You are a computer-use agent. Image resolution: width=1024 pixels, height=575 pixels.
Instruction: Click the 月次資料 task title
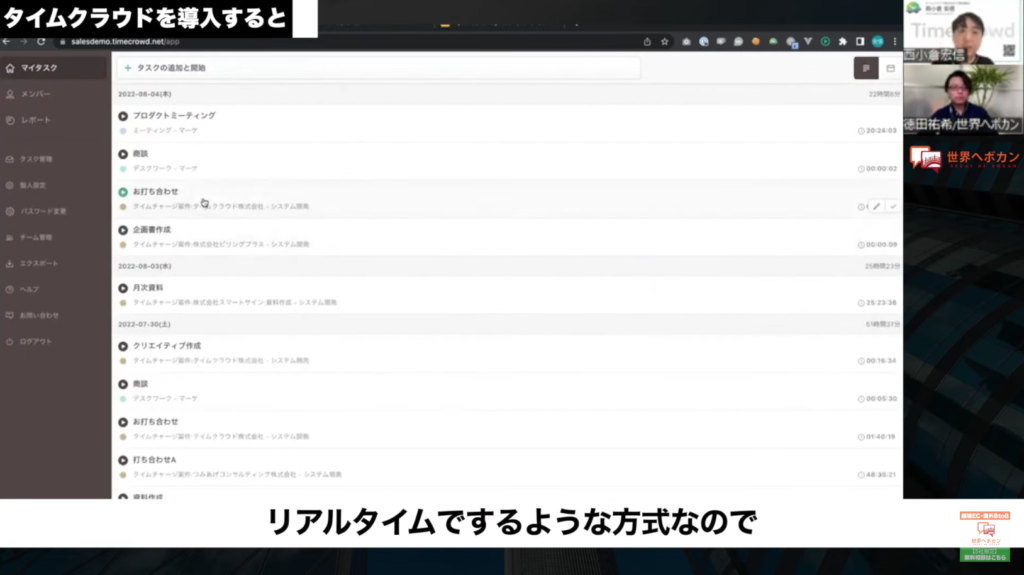pyautogui.click(x=148, y=288)
